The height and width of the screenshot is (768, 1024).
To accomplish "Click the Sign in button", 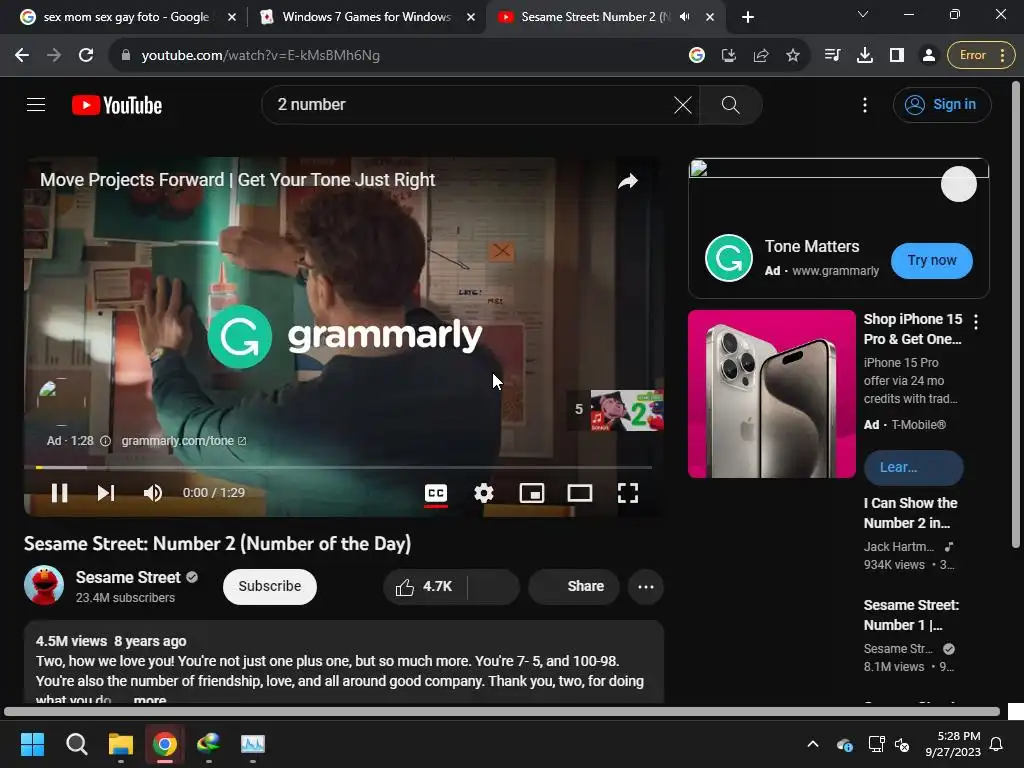I will click(x=942, y=104).
